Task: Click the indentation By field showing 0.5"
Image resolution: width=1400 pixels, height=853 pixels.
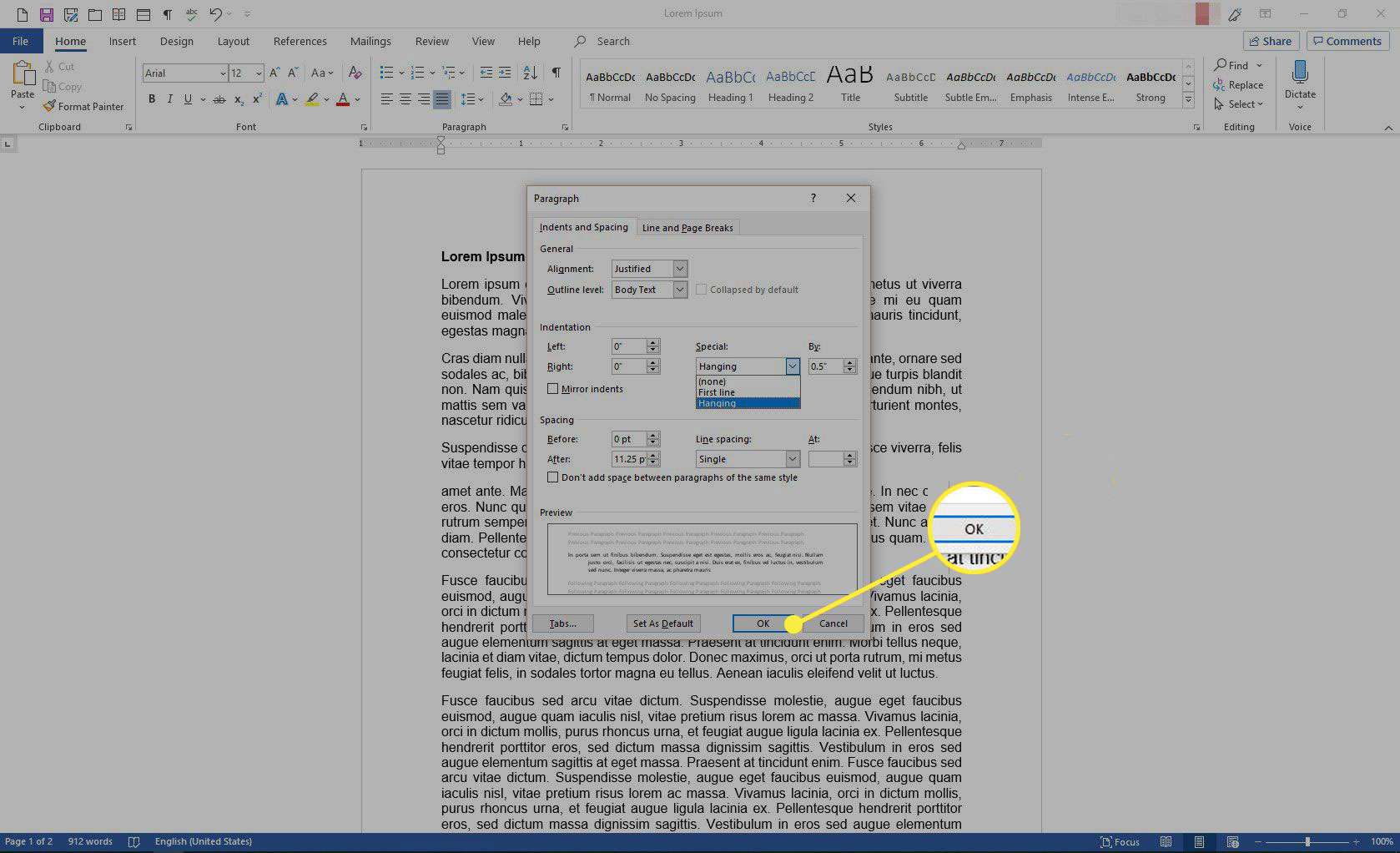Action: [826, 366]
